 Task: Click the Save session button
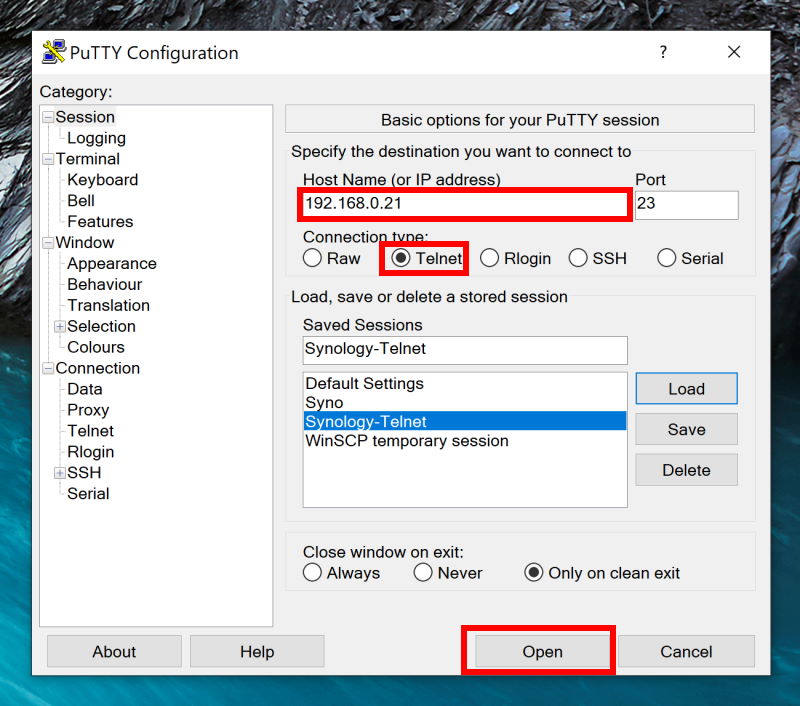686,430
